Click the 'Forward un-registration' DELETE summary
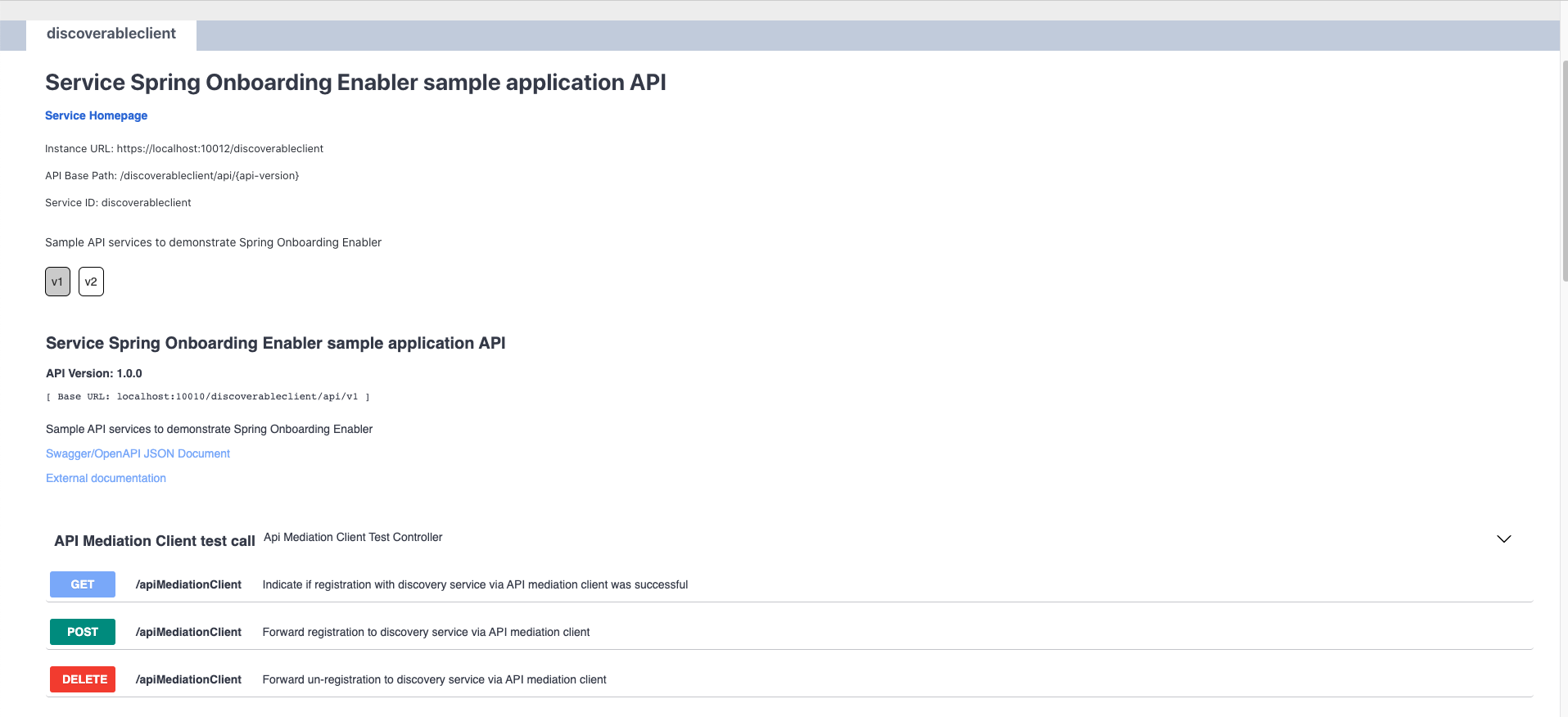This screenshot has width=1568, height=717. (x=434, y=679)
